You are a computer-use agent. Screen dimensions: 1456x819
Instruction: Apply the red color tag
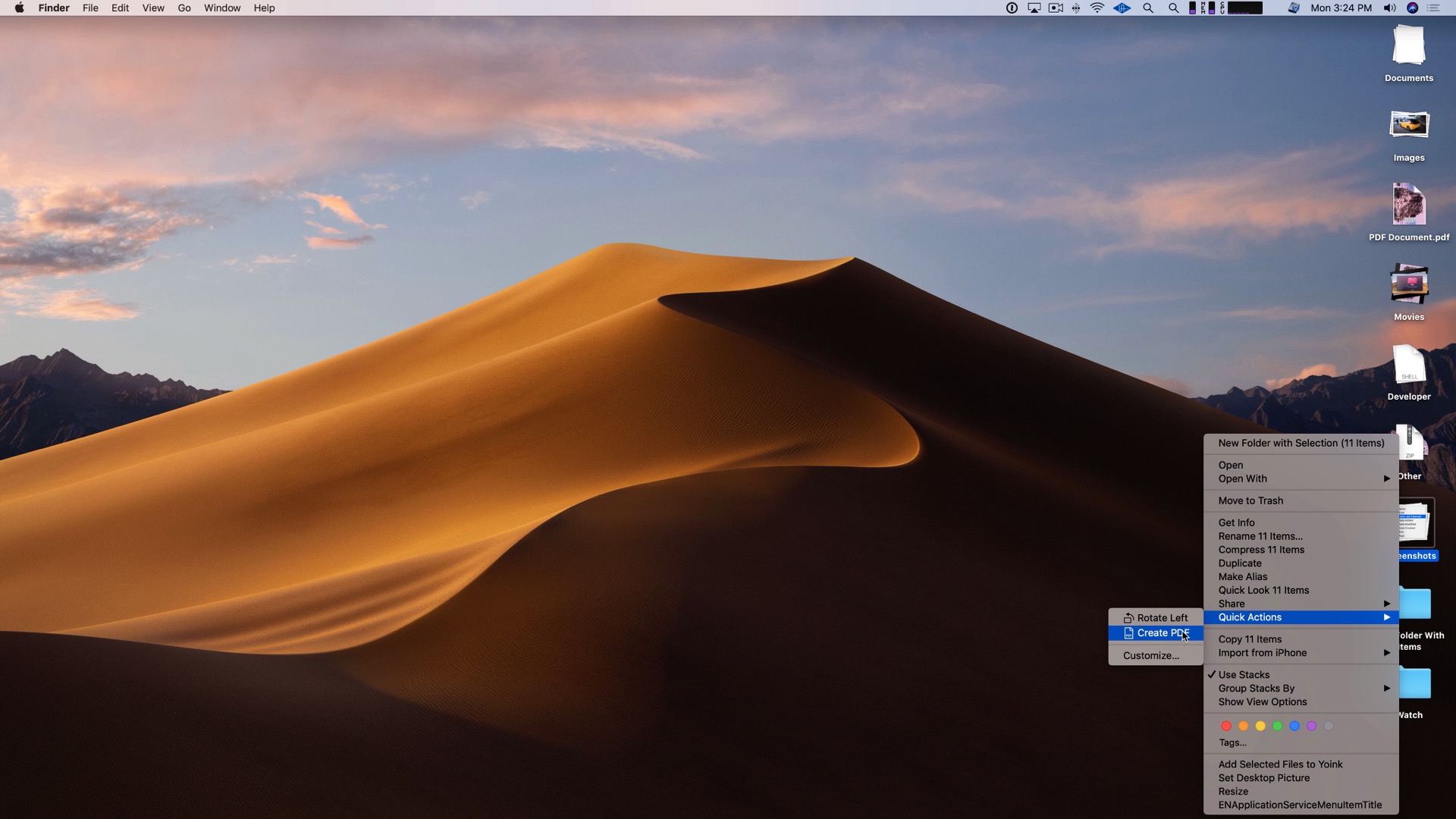coord(1226,726)
